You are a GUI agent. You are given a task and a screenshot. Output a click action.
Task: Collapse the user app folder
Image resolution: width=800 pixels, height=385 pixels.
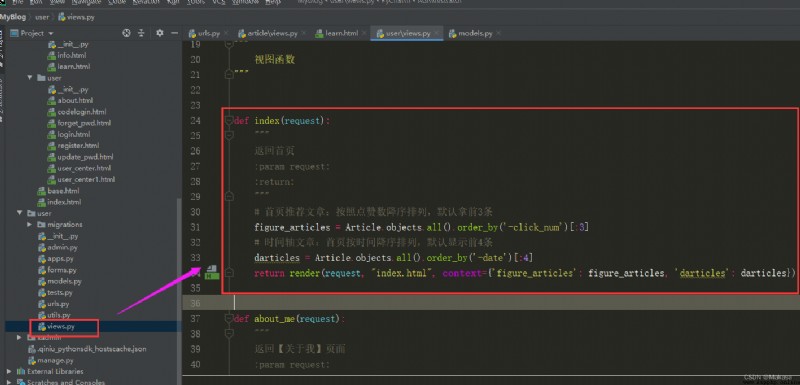click(x=19, y=213)
